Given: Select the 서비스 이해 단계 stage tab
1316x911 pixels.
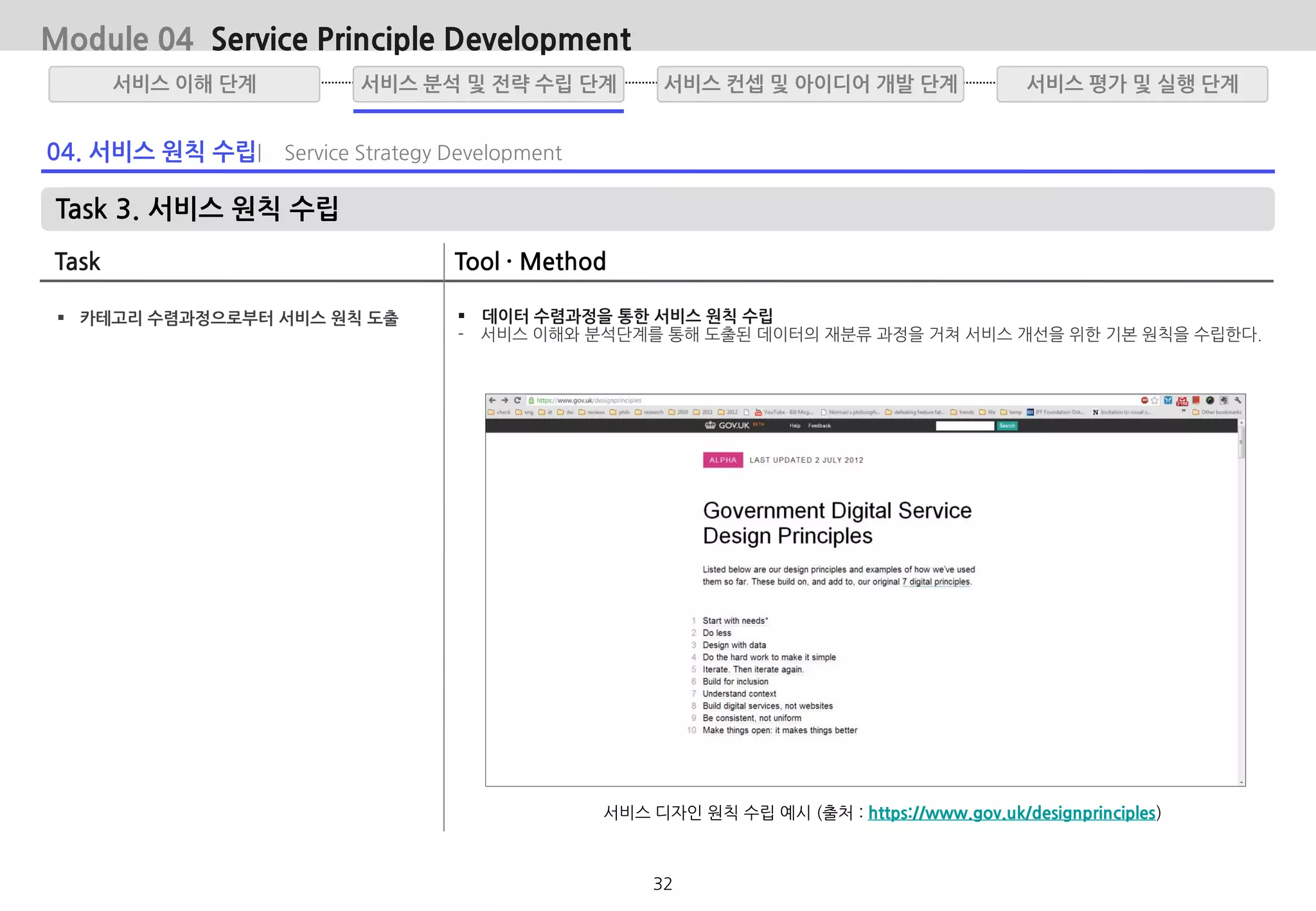Looking at the screenshot, I should point(184,84).
